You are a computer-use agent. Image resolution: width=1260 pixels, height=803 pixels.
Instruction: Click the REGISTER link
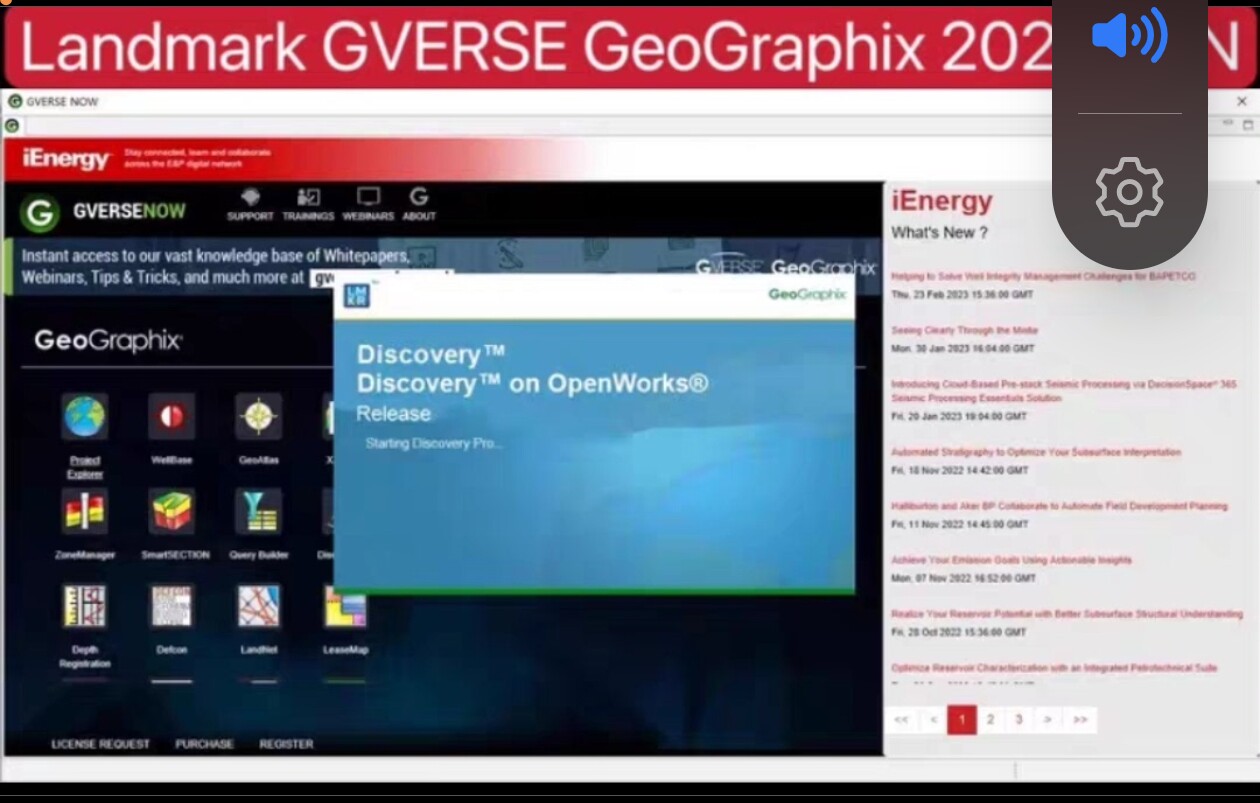(286, 744)
